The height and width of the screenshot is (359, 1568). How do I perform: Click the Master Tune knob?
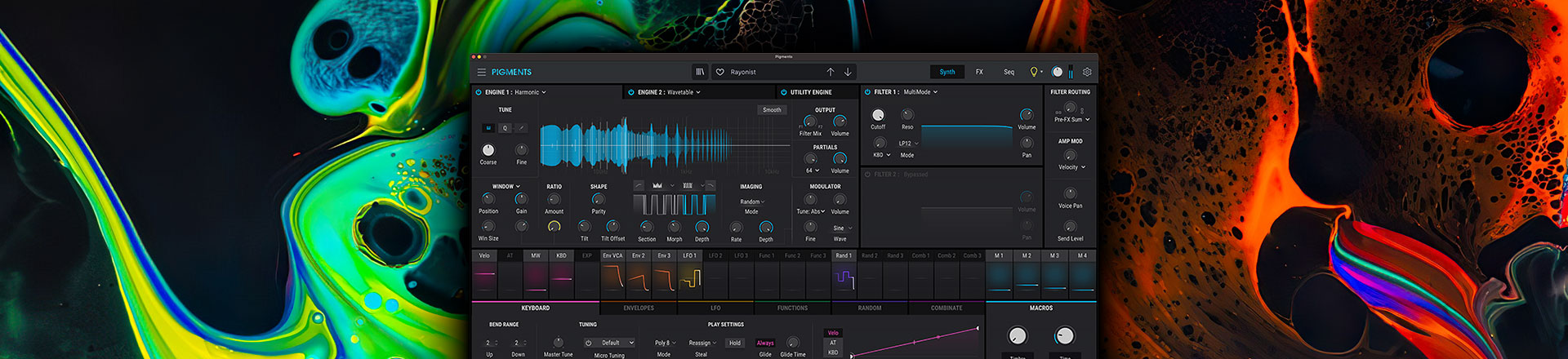[558, 343]
